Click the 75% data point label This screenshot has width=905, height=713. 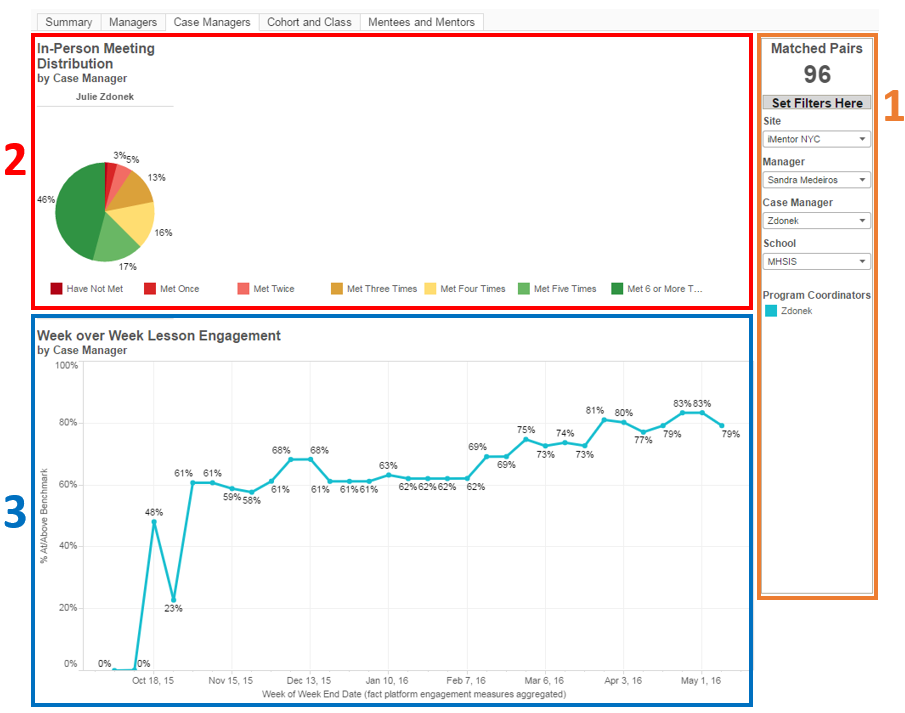pyautogui.click(x=526, y=430)
